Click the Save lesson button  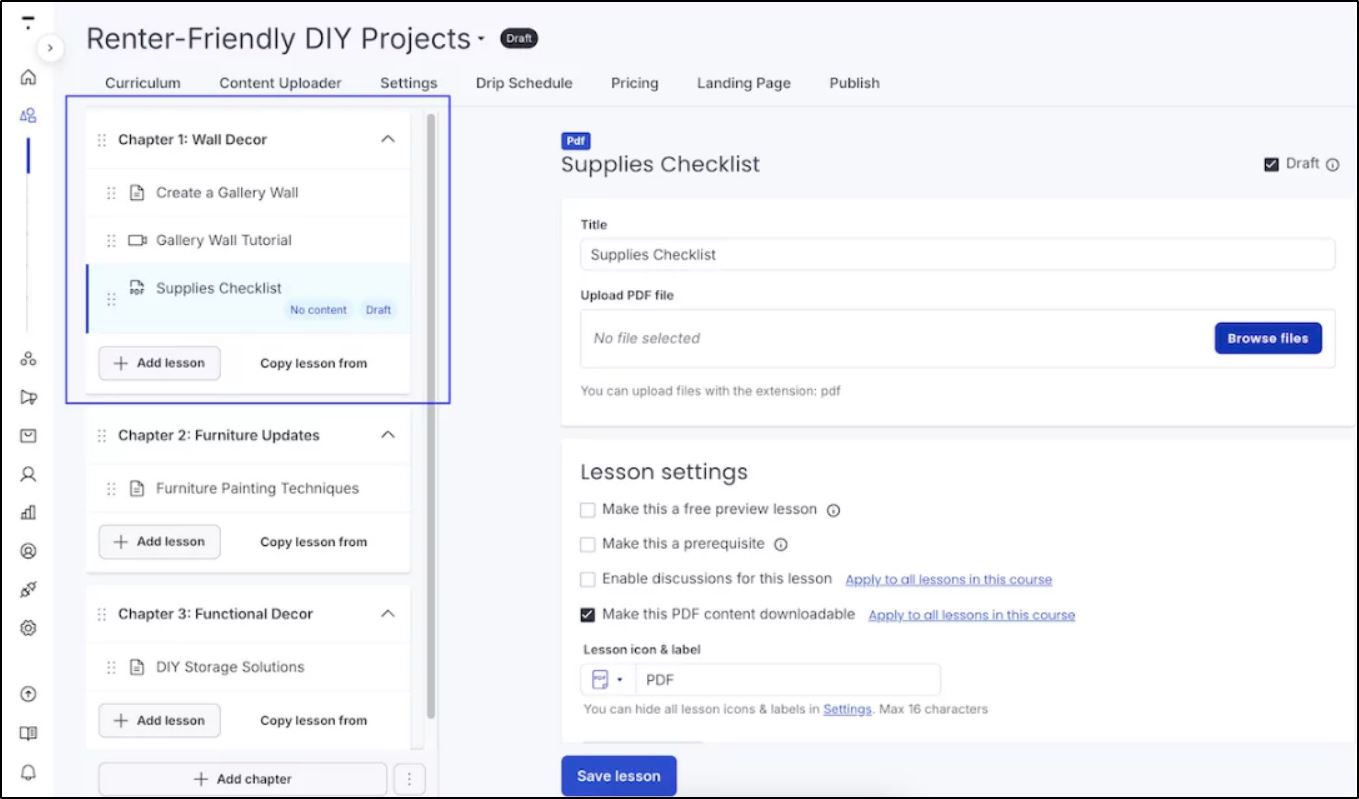pyautogui.click(x=618, y=776)
